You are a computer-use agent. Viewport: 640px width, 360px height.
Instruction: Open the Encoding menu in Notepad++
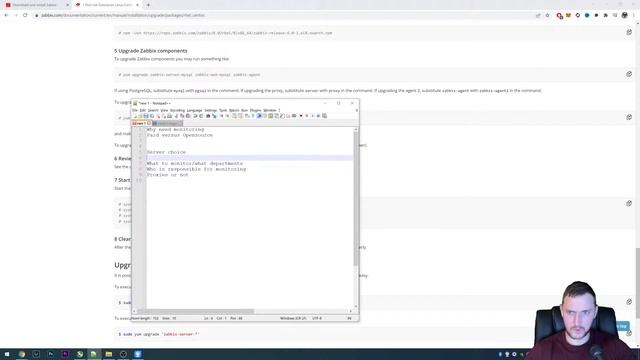[177, 110]
